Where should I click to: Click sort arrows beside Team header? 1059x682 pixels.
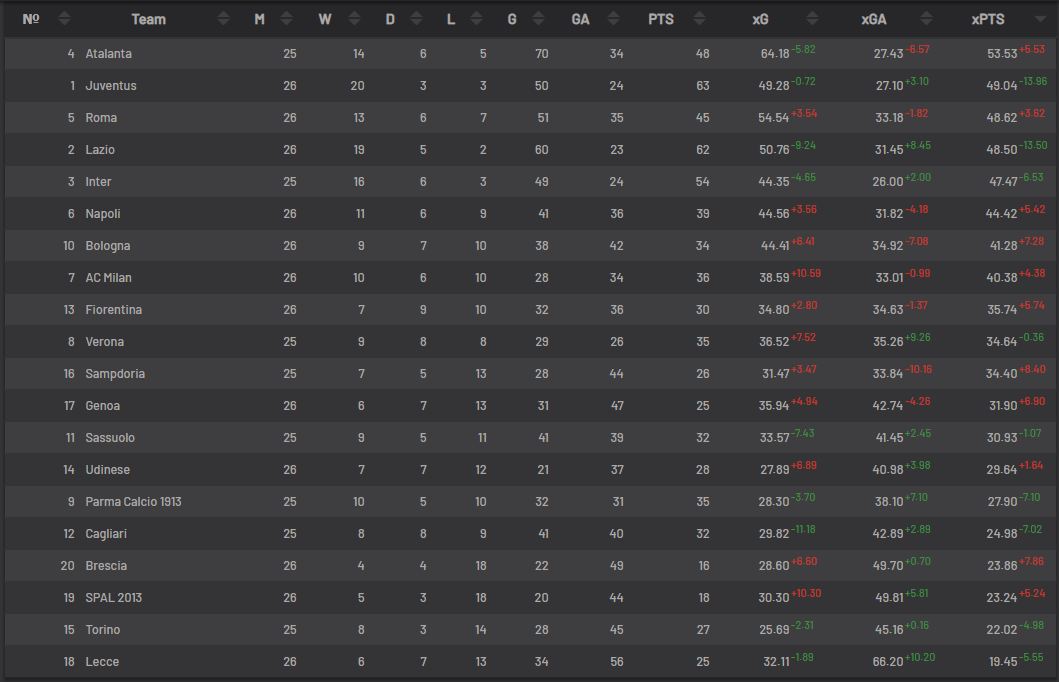224,19
